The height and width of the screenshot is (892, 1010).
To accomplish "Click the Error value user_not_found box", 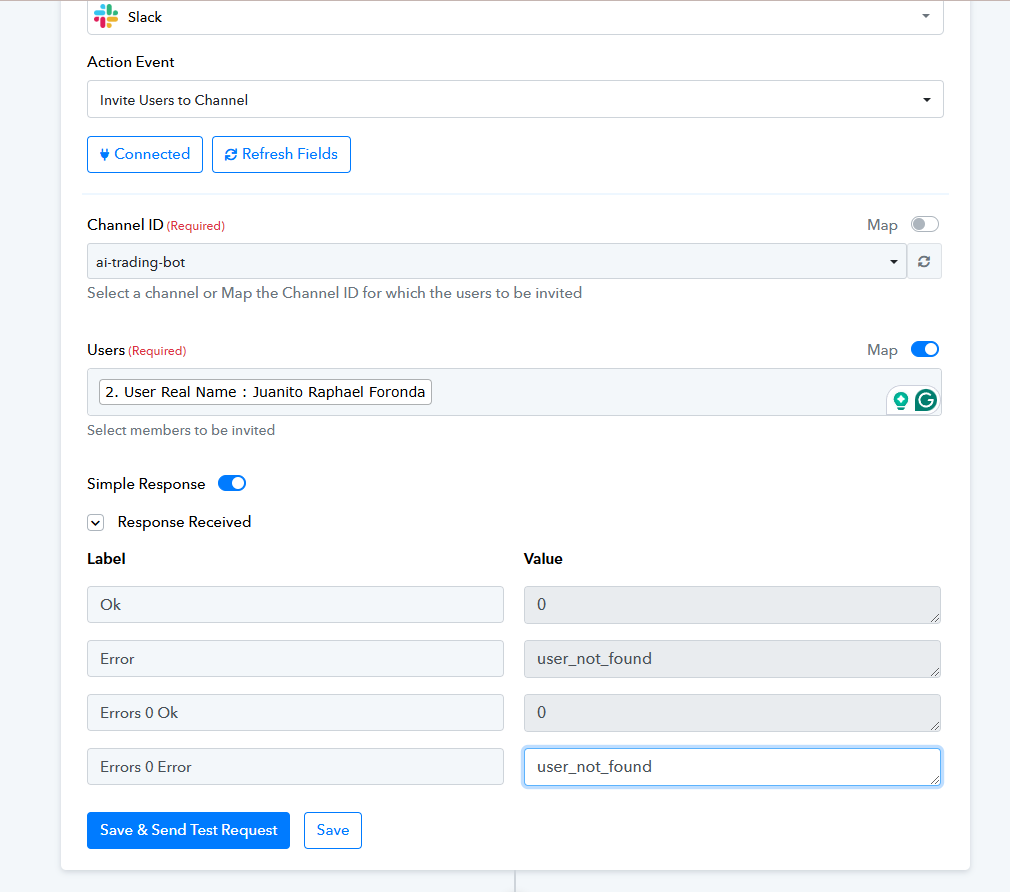I will (x=732, y=659).
